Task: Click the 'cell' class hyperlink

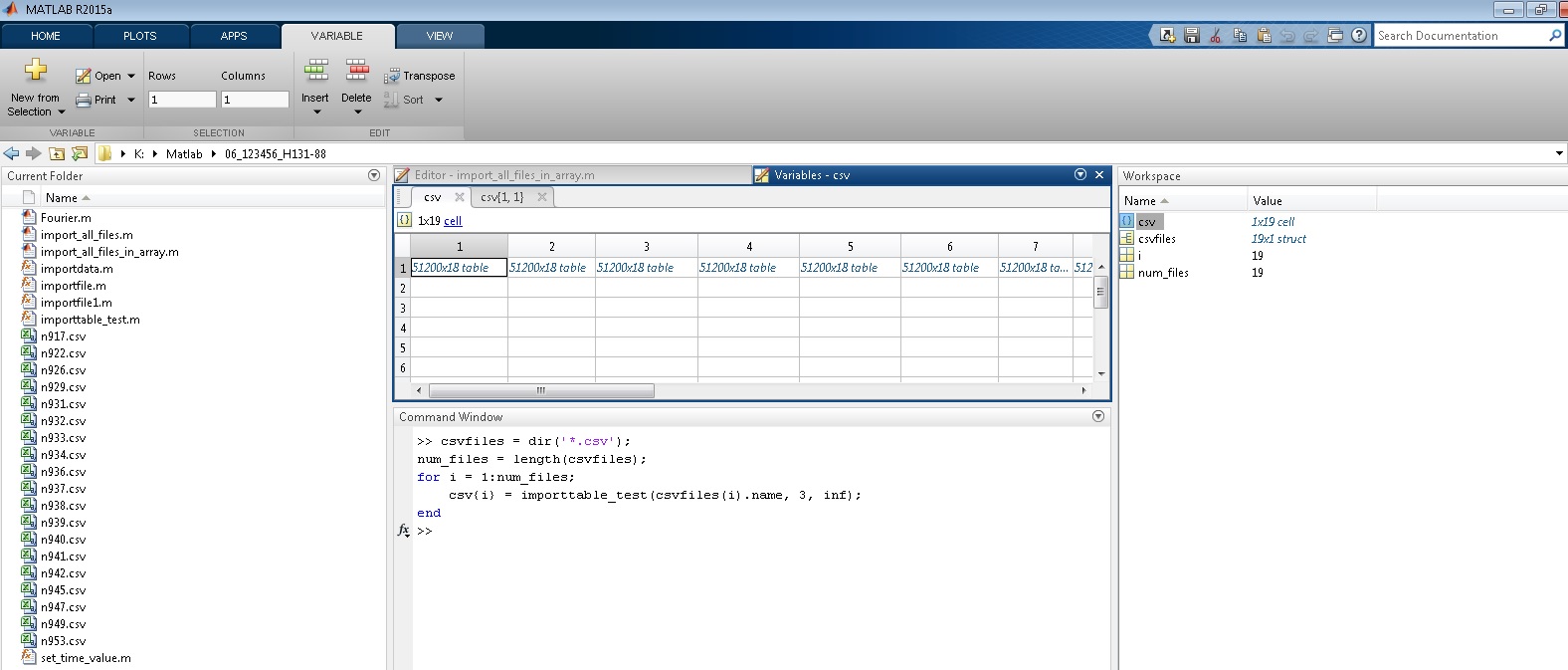Action: click(x=453, y=221)
